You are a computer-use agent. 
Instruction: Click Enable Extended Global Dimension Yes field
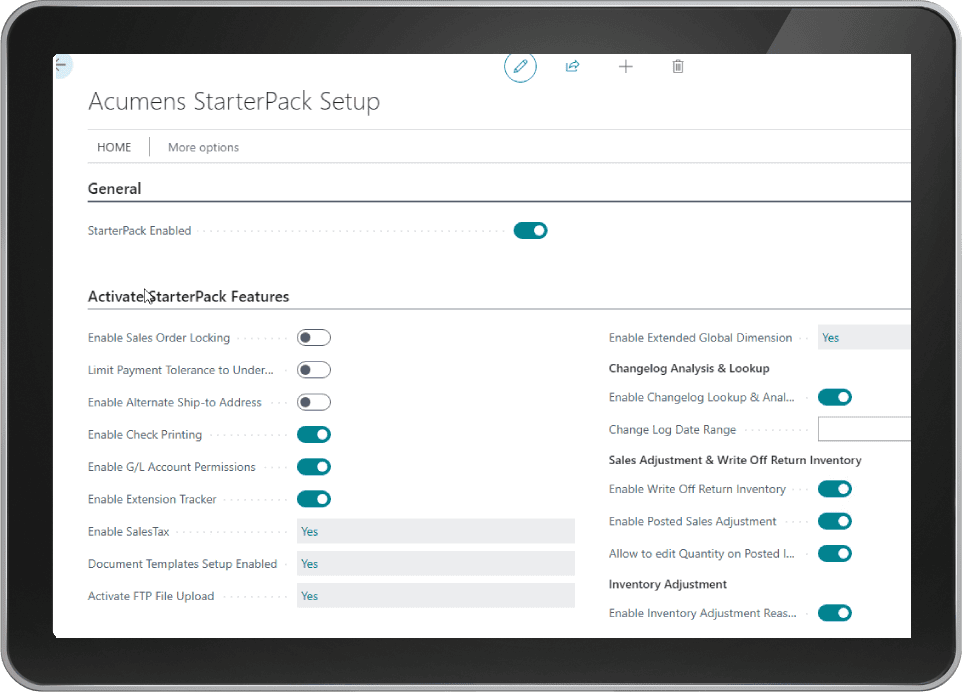pyautogui.click(x=864, y=338)
